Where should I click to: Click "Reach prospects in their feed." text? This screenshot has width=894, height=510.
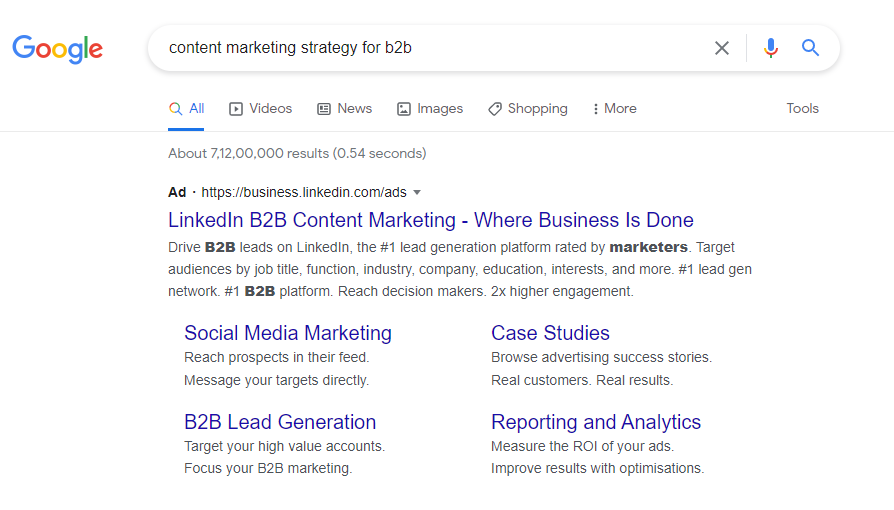click(277, 358)
